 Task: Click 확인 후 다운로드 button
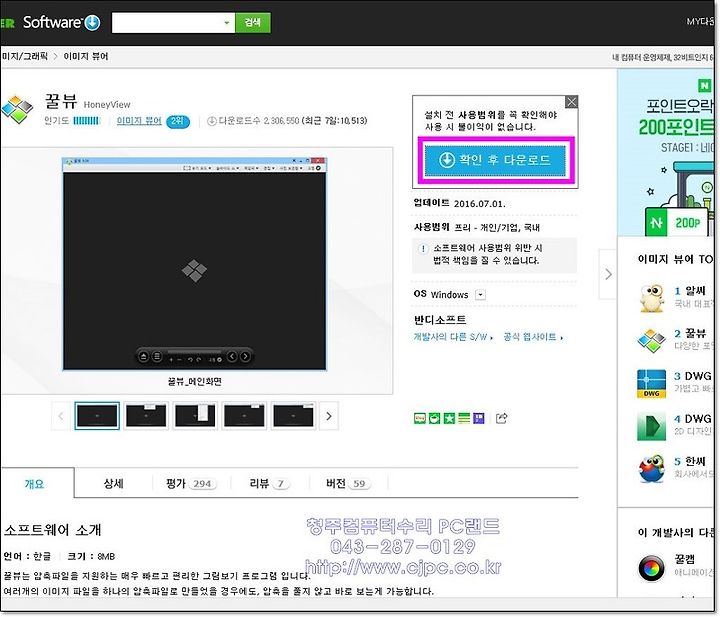495,160
